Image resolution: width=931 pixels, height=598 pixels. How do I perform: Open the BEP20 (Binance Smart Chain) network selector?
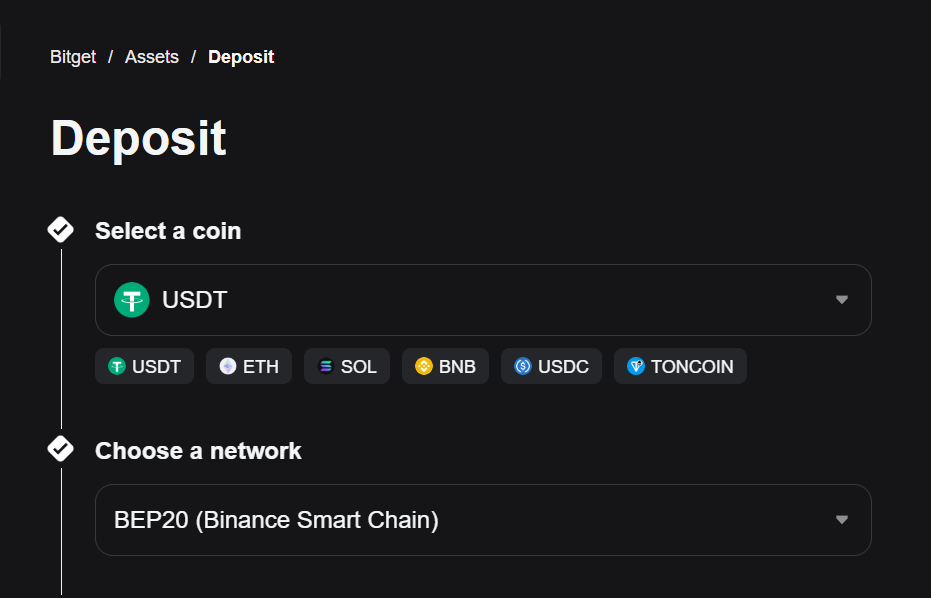coord(483,520)
